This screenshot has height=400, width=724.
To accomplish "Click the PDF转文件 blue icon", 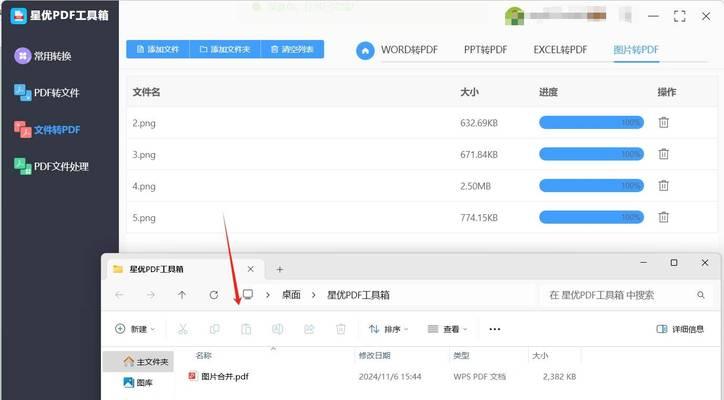I will click(x=23, y=92).
